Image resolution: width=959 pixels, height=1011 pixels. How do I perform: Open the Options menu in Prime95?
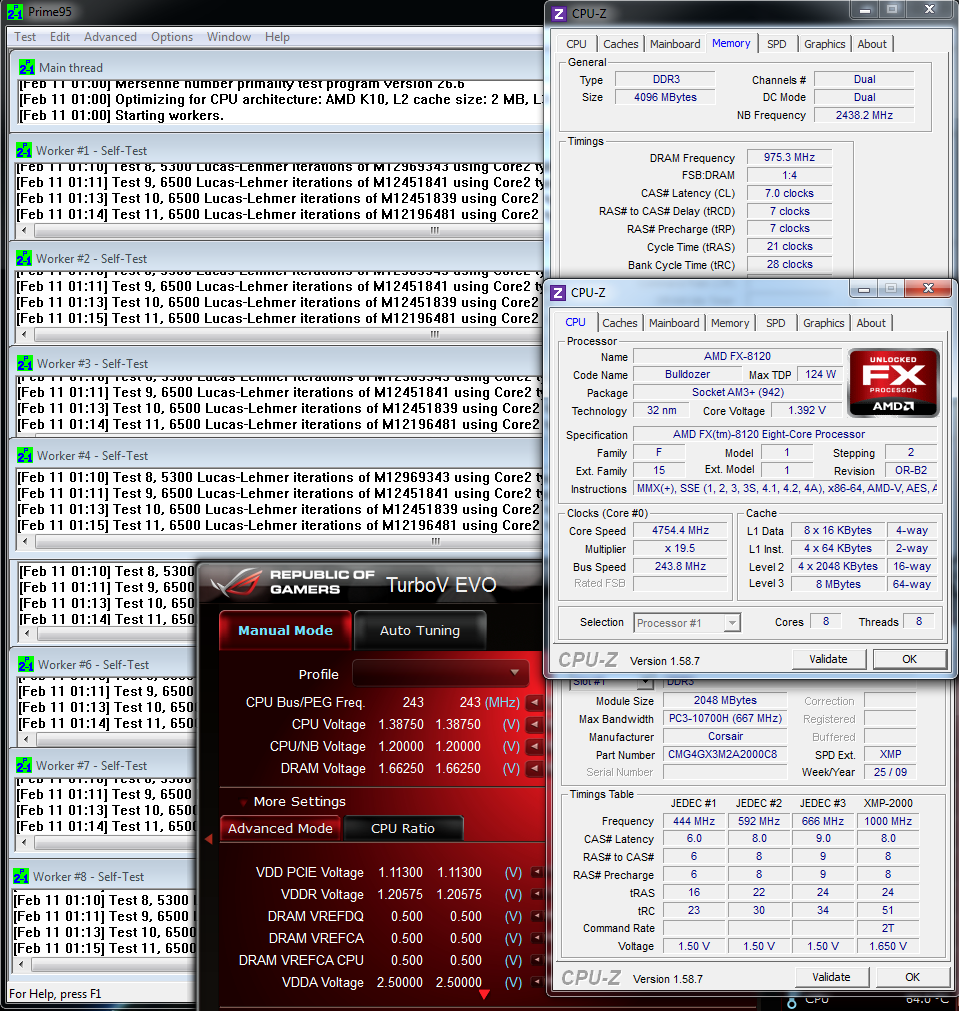172,37
